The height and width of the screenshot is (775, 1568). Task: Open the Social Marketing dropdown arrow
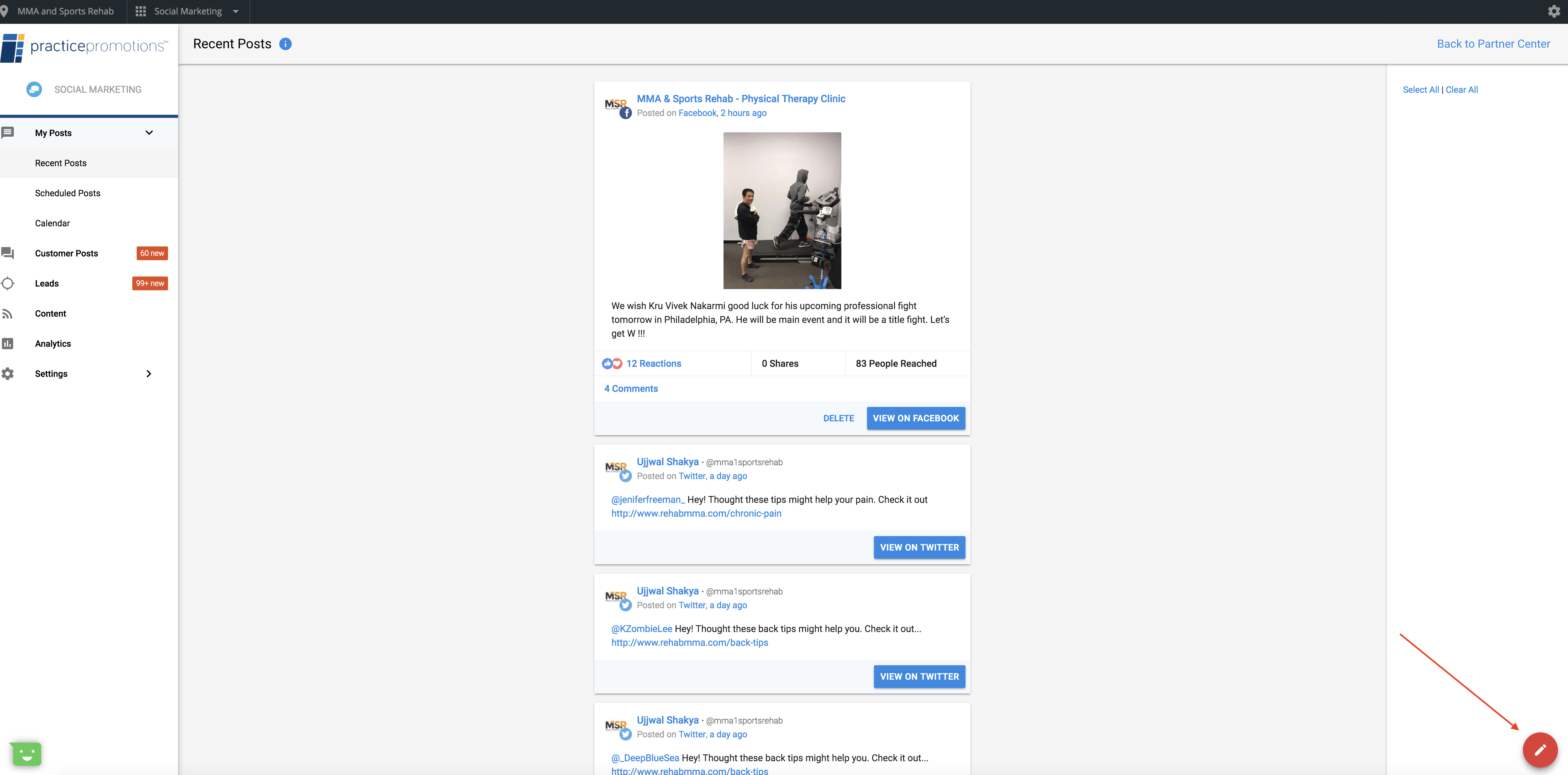coord(235,12)
